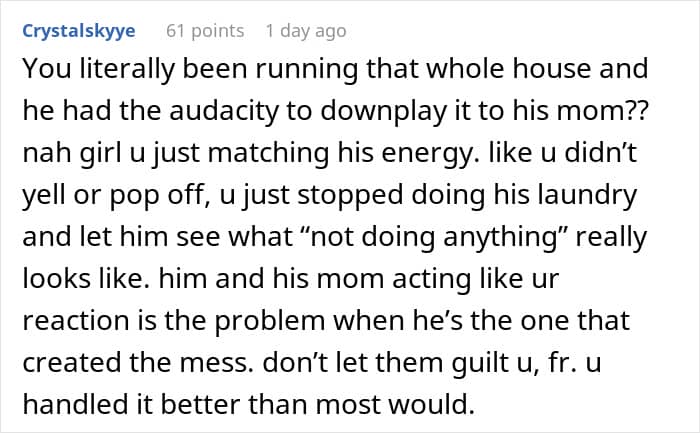This screenshot has width=700, height=433.
Task: Click the phrase "pop off" in the comment
Action: (x=159, y=196)
